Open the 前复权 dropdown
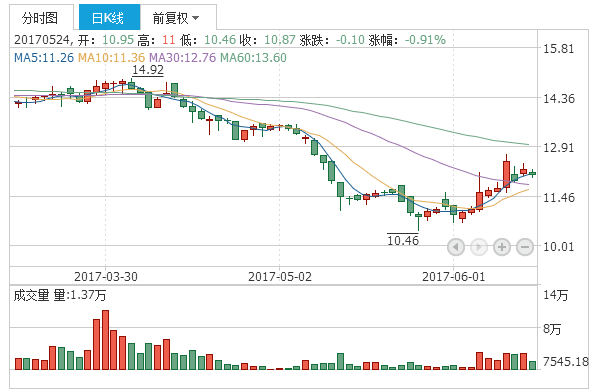This screenshot has height=391, width=593. click(176, 17)
